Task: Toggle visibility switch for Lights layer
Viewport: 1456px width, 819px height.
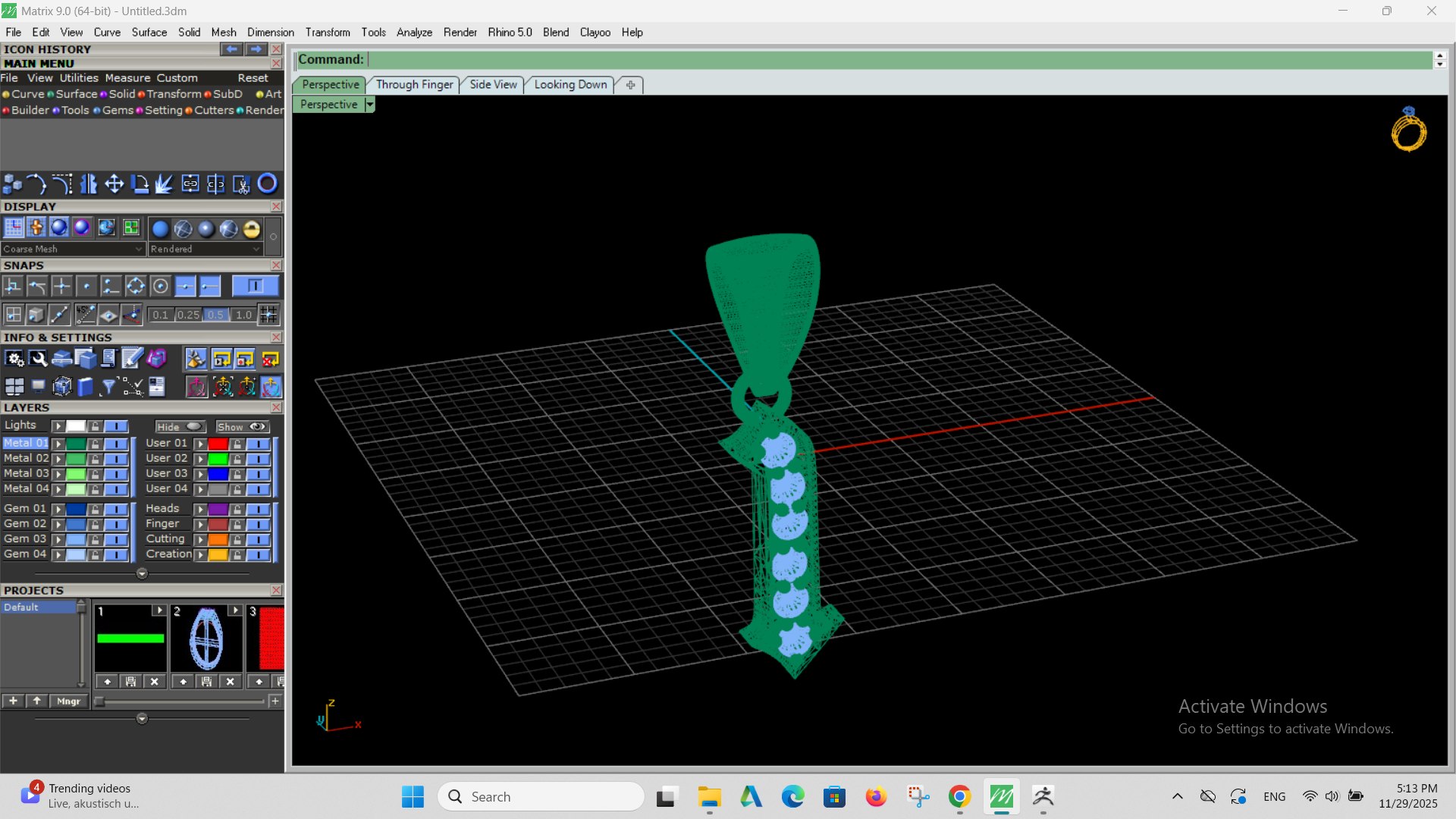Action: point(116,426)
